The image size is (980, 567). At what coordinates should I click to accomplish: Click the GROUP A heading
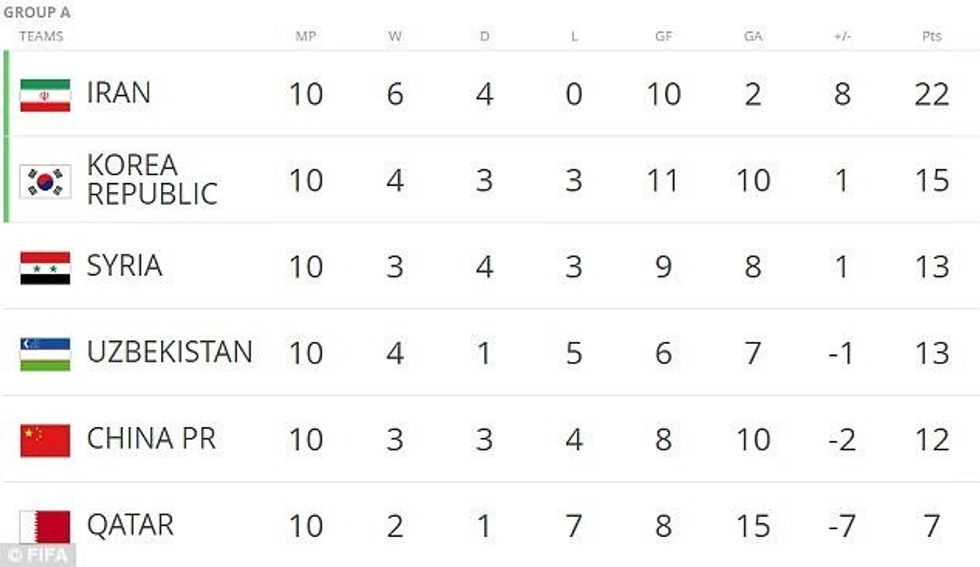click(36, 13)
